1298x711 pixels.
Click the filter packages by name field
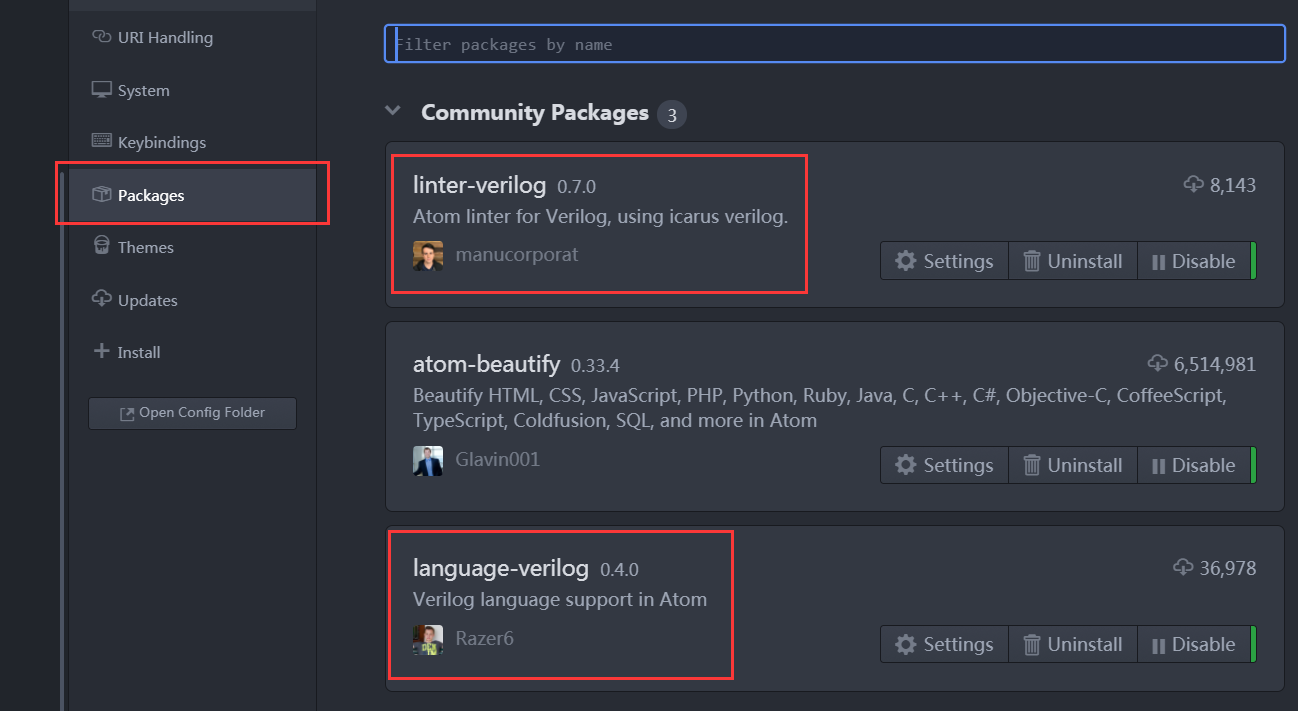834,43
